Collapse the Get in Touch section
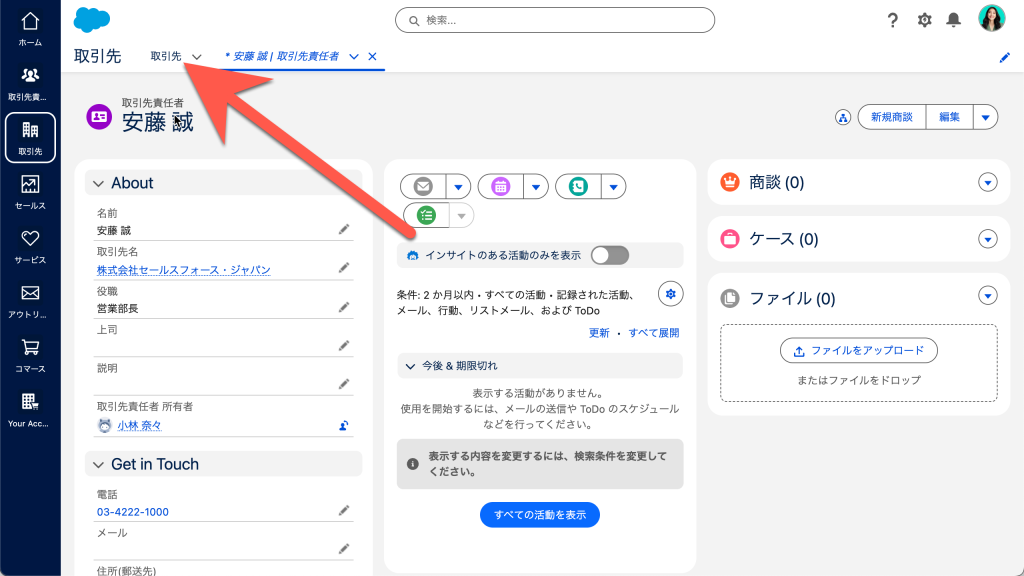Viewport: 1024px width, 576px height. pos(99,465)
